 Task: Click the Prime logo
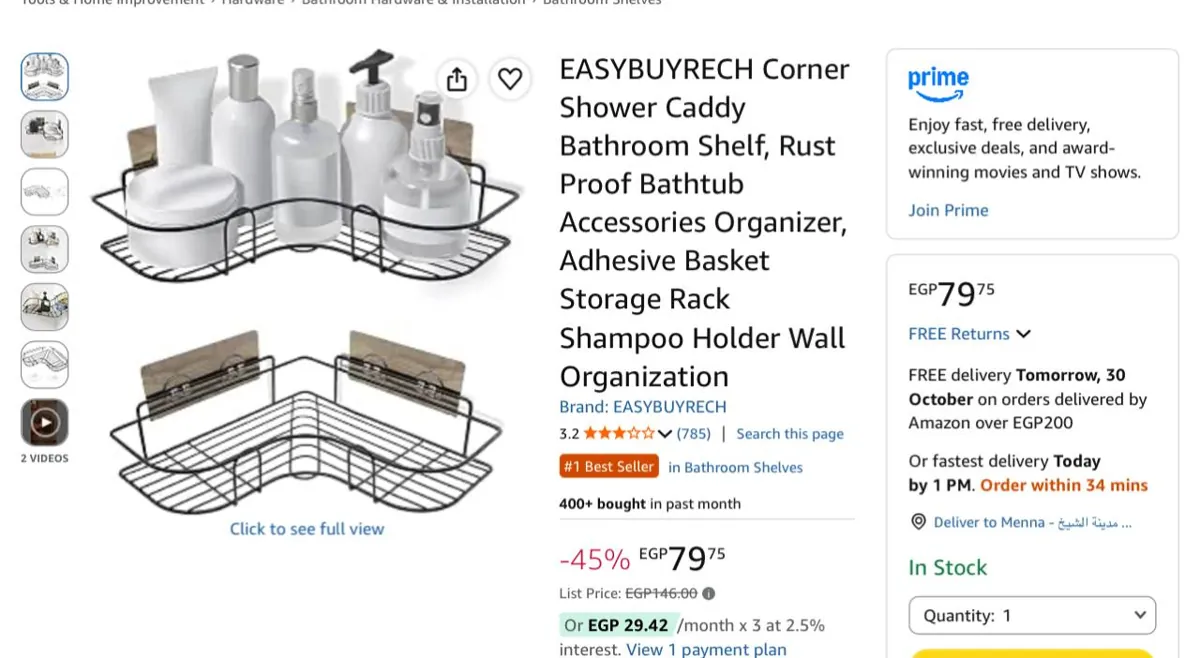pyautogui.click(x=938, y=84)
